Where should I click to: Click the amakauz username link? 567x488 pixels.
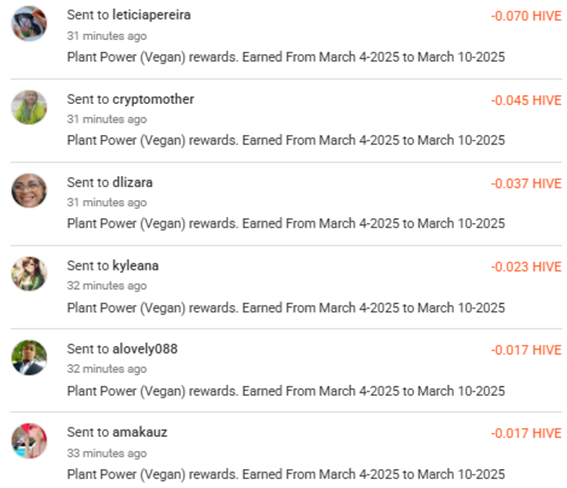pyautogui.click(x=140, y=432)
